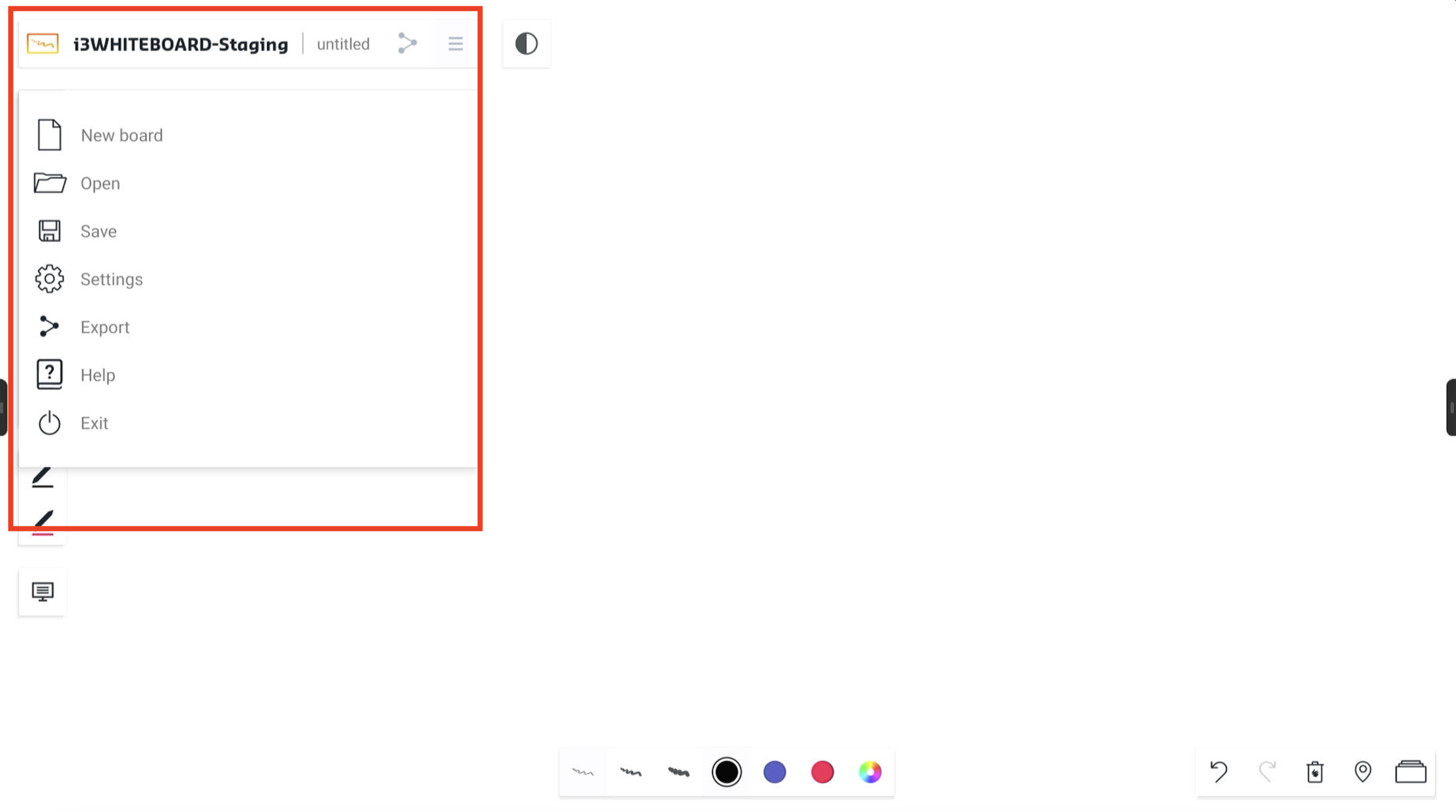Click the thin line stroke option
1456x812 pixels.
coord(584,770)
